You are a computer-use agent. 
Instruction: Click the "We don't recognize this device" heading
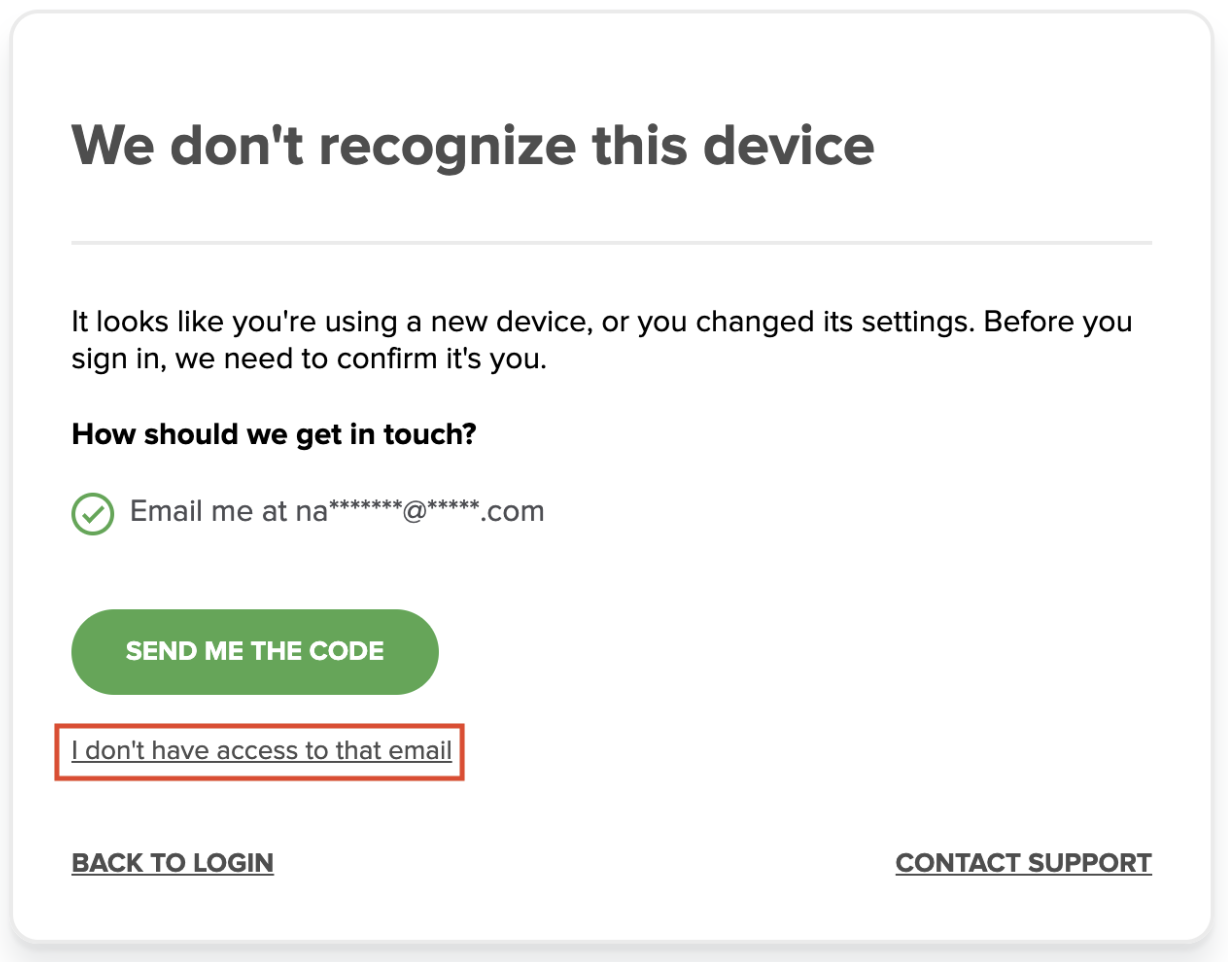tap(473, 146)
